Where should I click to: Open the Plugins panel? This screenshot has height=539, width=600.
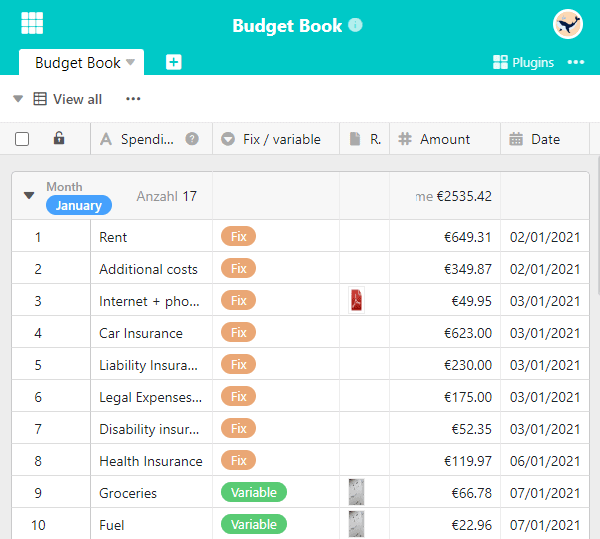click(x=524, y=62)
